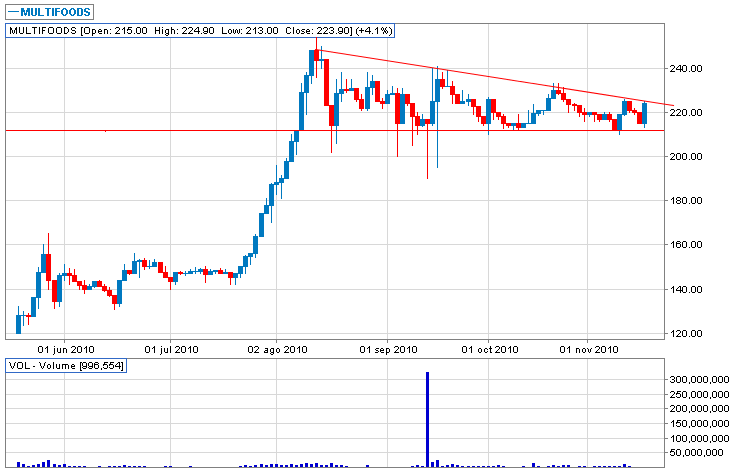Click the 01 oct 2010 date label
The image size is (745, 470).
click(489, 350)
